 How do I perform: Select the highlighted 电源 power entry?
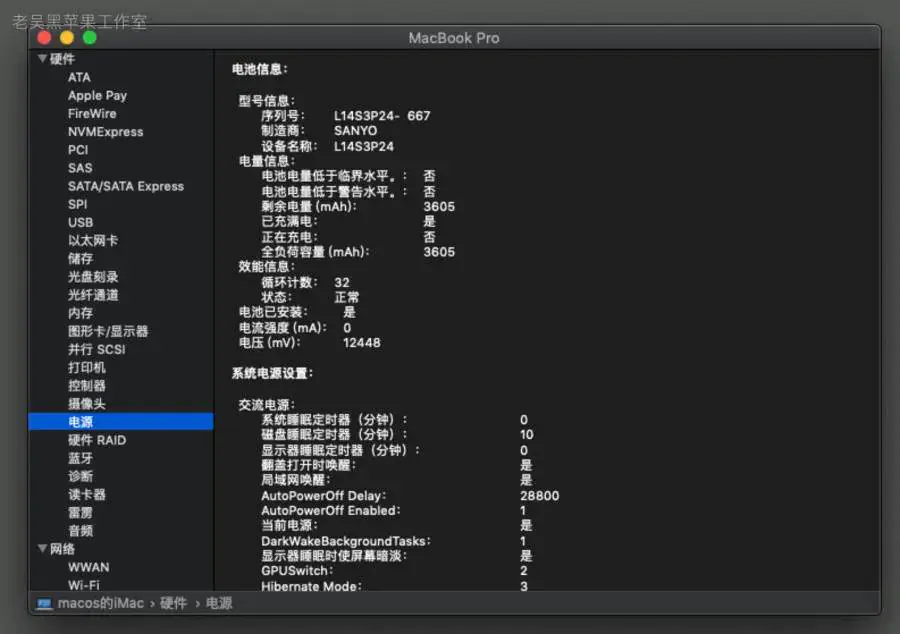pyautogui.click(x=121, y=422)
